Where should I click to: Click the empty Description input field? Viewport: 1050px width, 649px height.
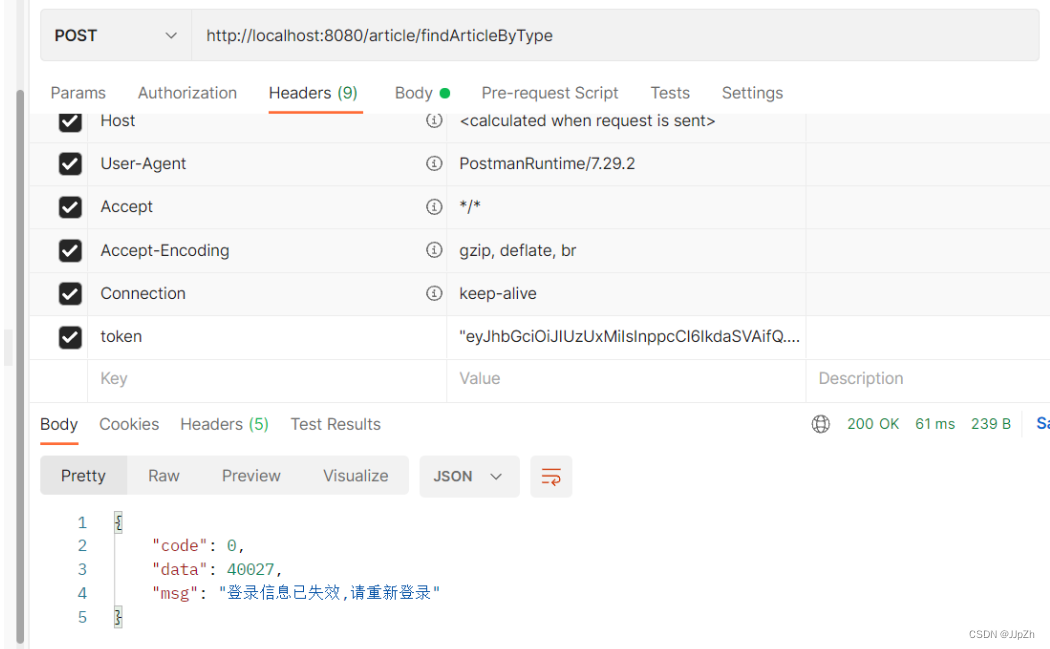(927, 379)
